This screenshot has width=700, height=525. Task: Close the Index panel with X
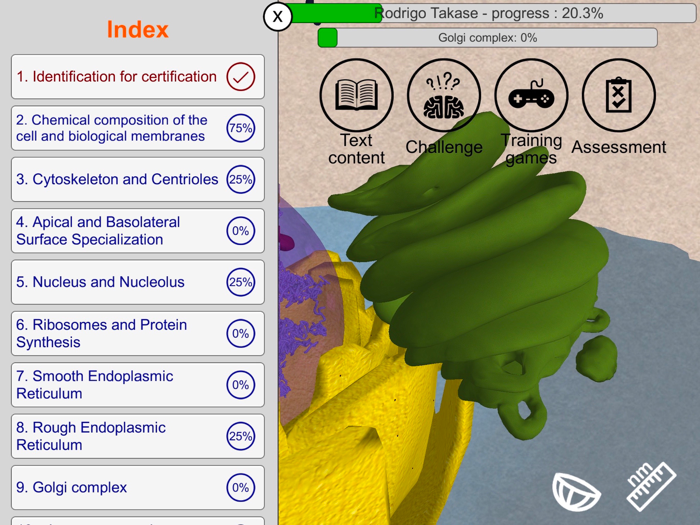coord(278,17)
